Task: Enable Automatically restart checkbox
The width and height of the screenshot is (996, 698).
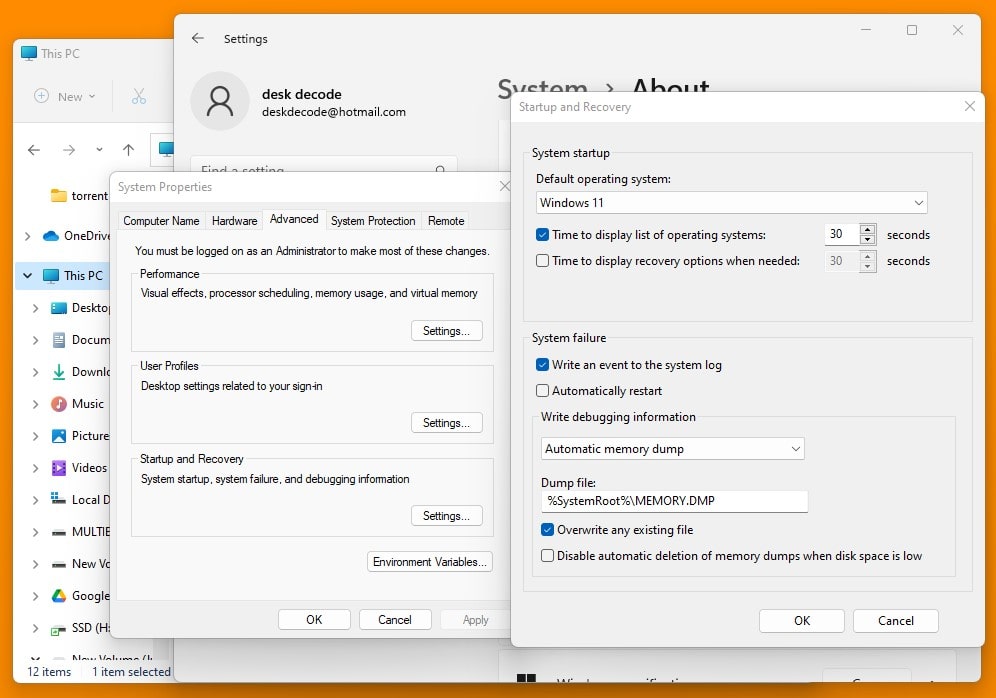Action: tap(543, 391)
